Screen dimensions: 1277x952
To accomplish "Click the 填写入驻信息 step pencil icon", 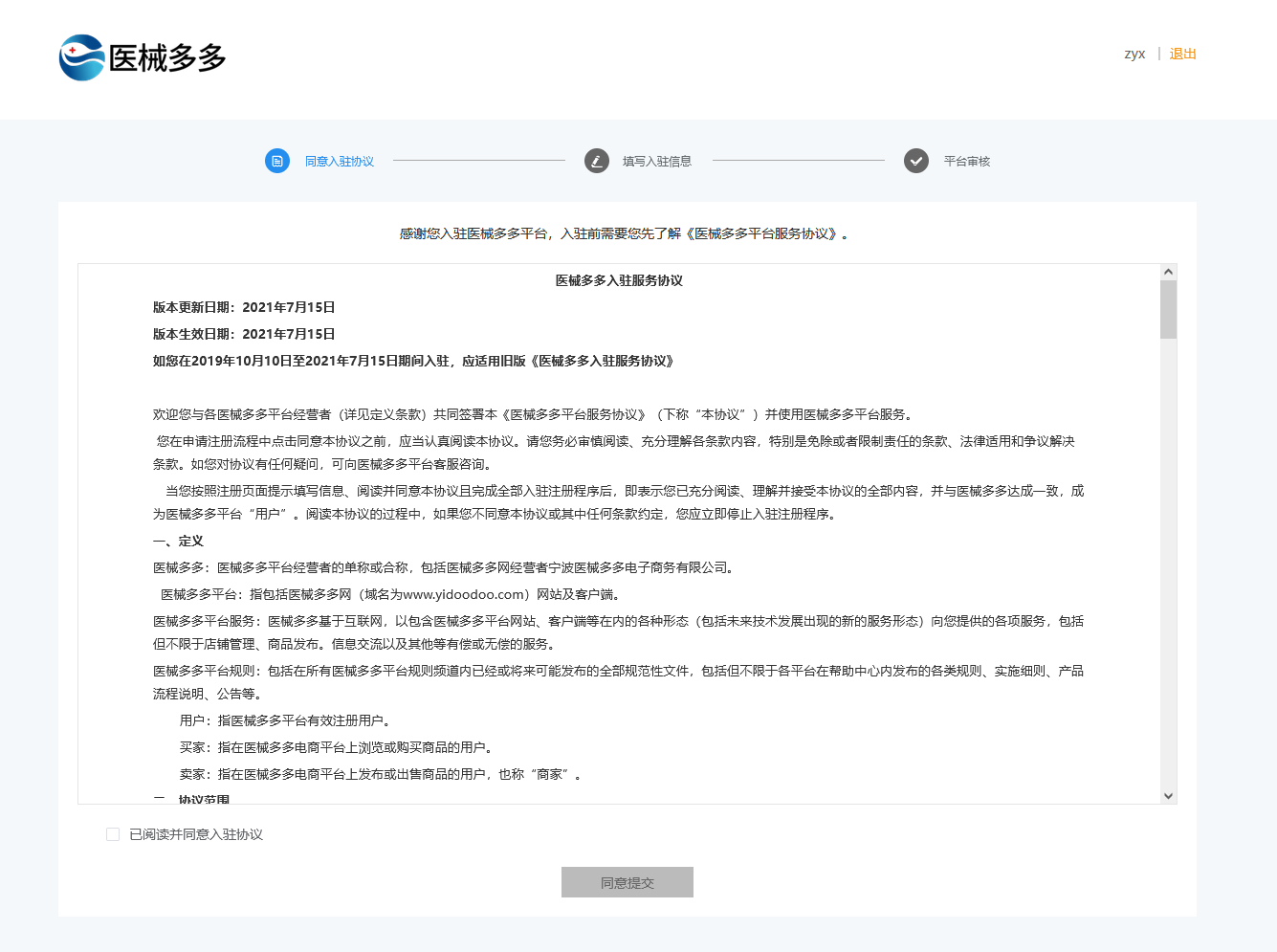I will pos(597,161).
